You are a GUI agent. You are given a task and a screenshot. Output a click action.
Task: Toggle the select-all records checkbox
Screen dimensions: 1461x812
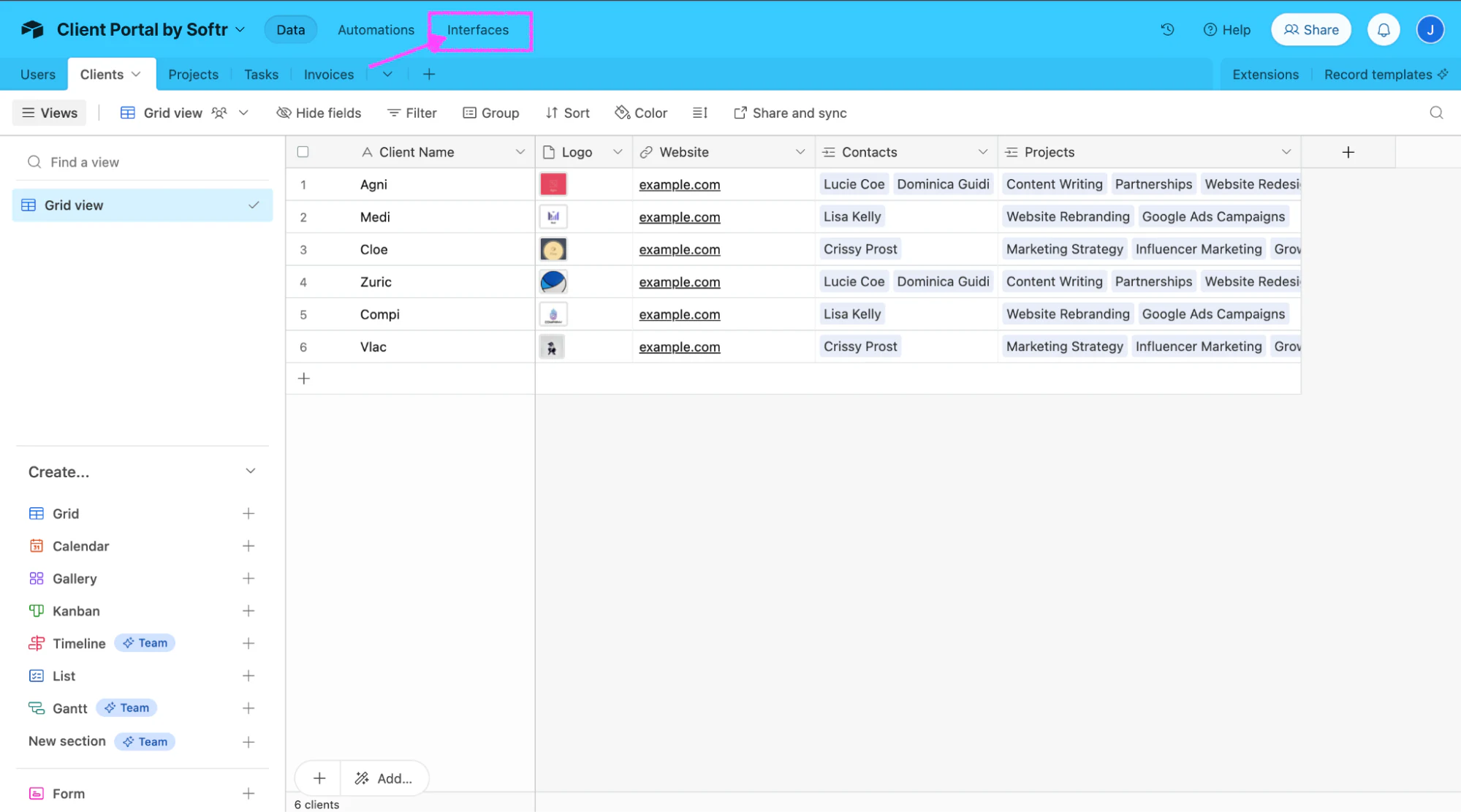point(303,152)
